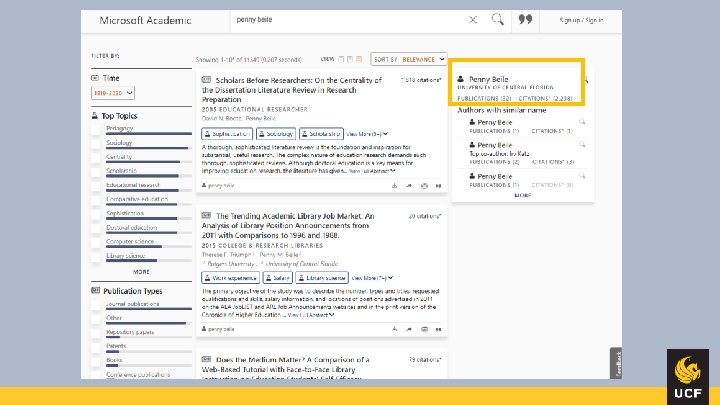Click Library science tag on second result
Screen dimensions: 720x405
322,278
